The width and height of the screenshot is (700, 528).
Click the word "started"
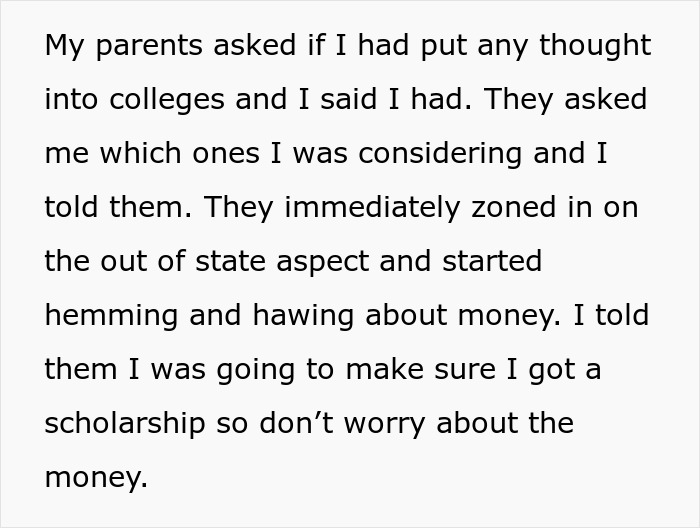click(492, 261)
